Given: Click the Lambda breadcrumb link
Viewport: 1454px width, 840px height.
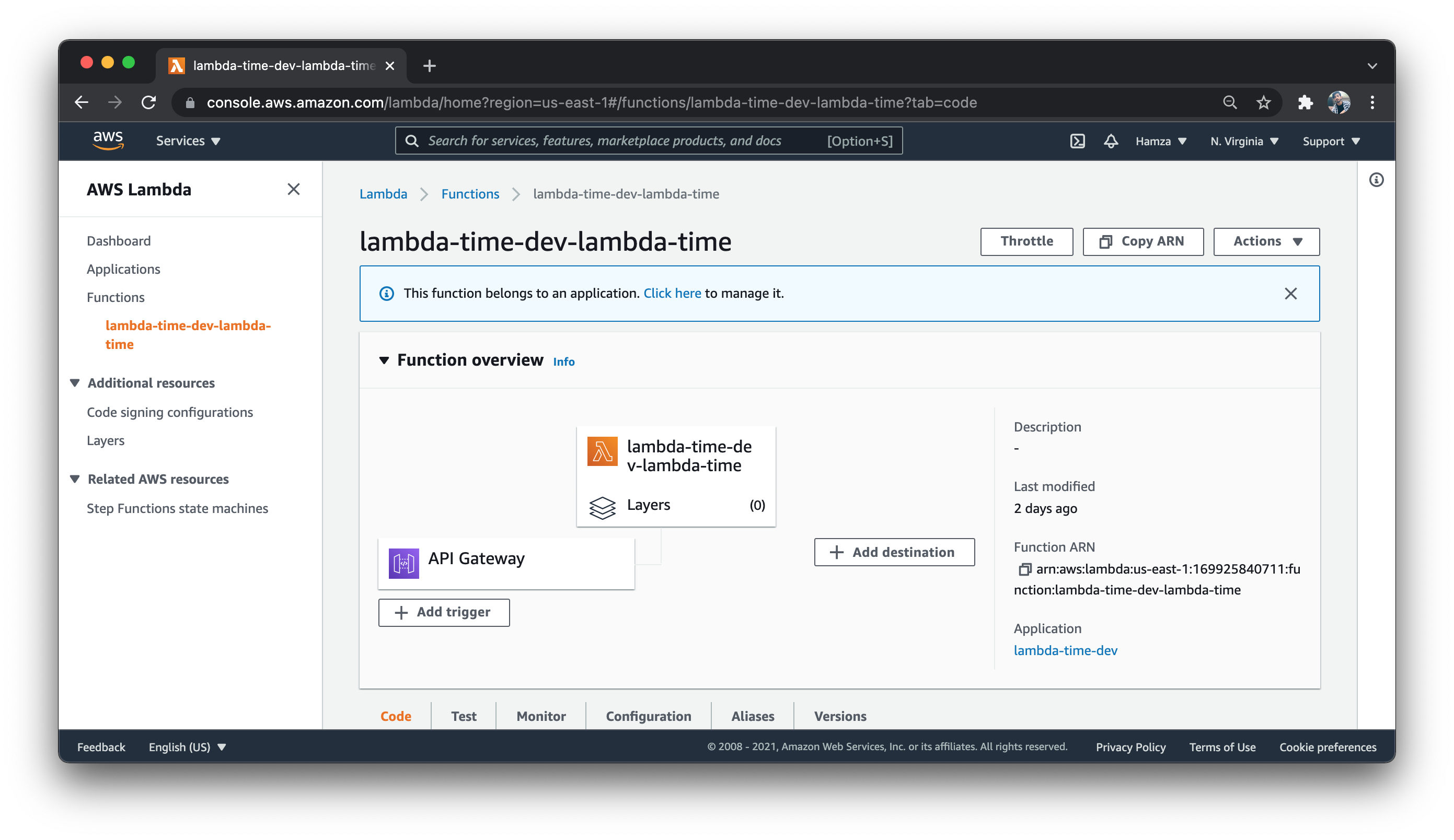Looking at the screenshot, I should [x=383, y=194].
